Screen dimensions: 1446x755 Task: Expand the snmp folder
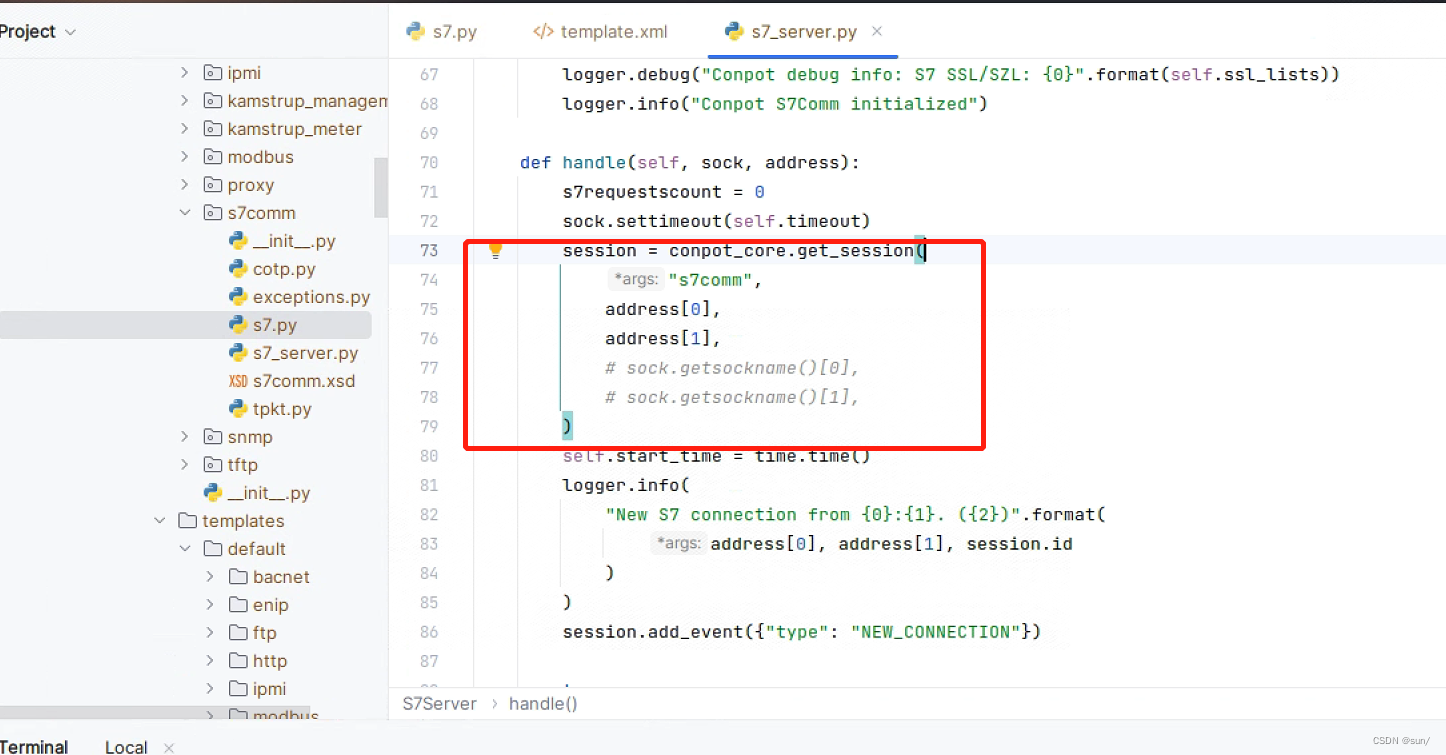coord(184,437)
